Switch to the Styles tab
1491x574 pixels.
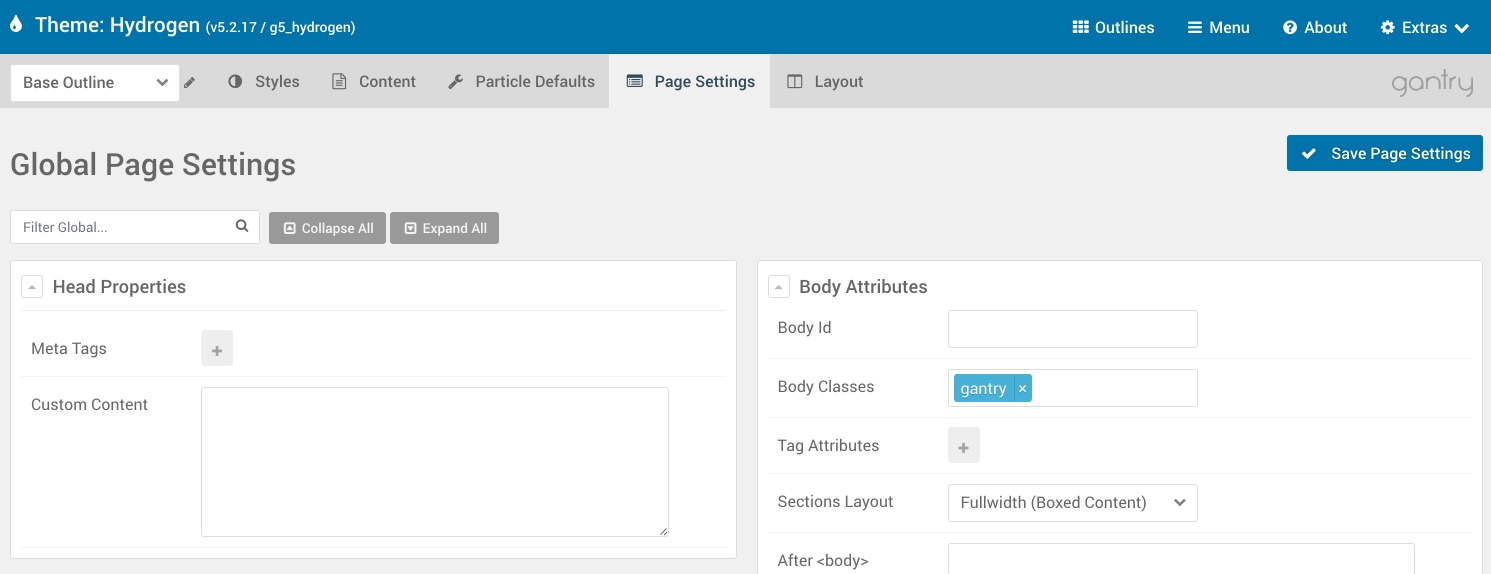tap(264, 82)
